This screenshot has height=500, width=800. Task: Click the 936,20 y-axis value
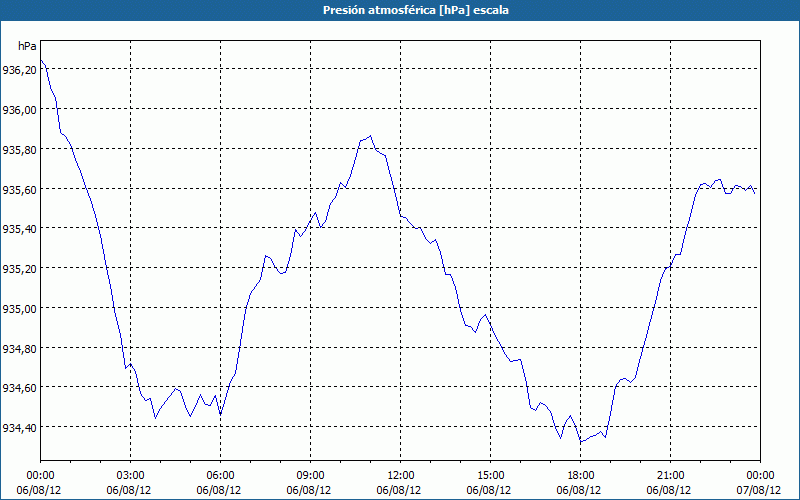19,70
